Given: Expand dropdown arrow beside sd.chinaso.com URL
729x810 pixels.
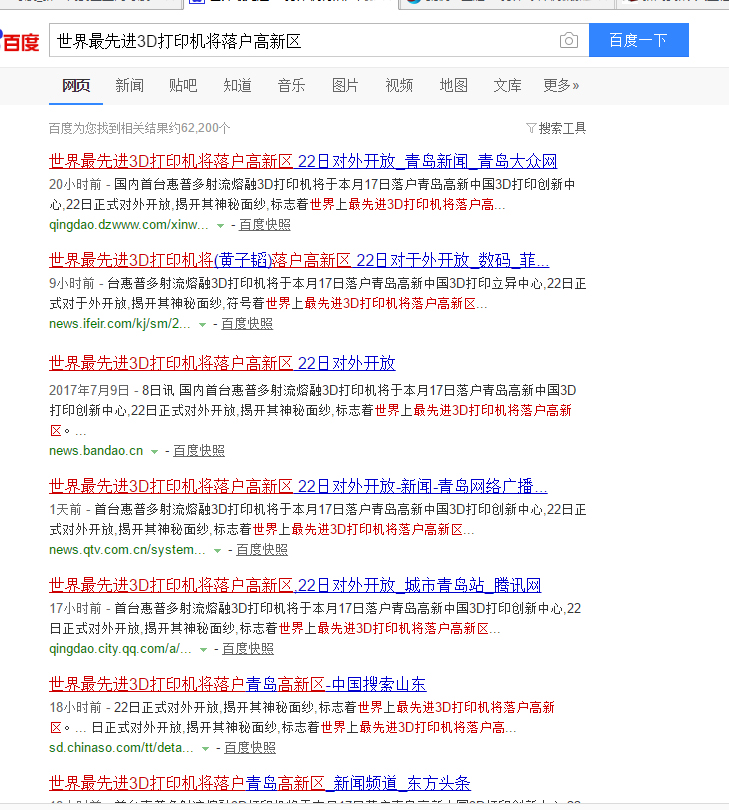Looking at the screenshot, I should [206, 749].
